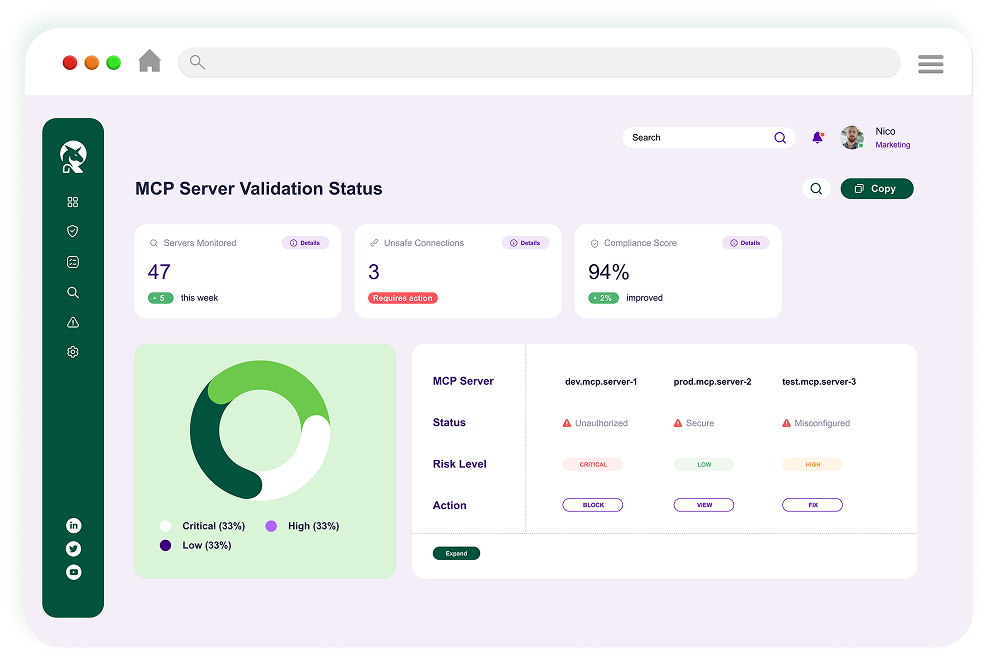Open the YouTube icon in sidebar
The width and height of the screenshot is (986, 658).
point(73,572)
